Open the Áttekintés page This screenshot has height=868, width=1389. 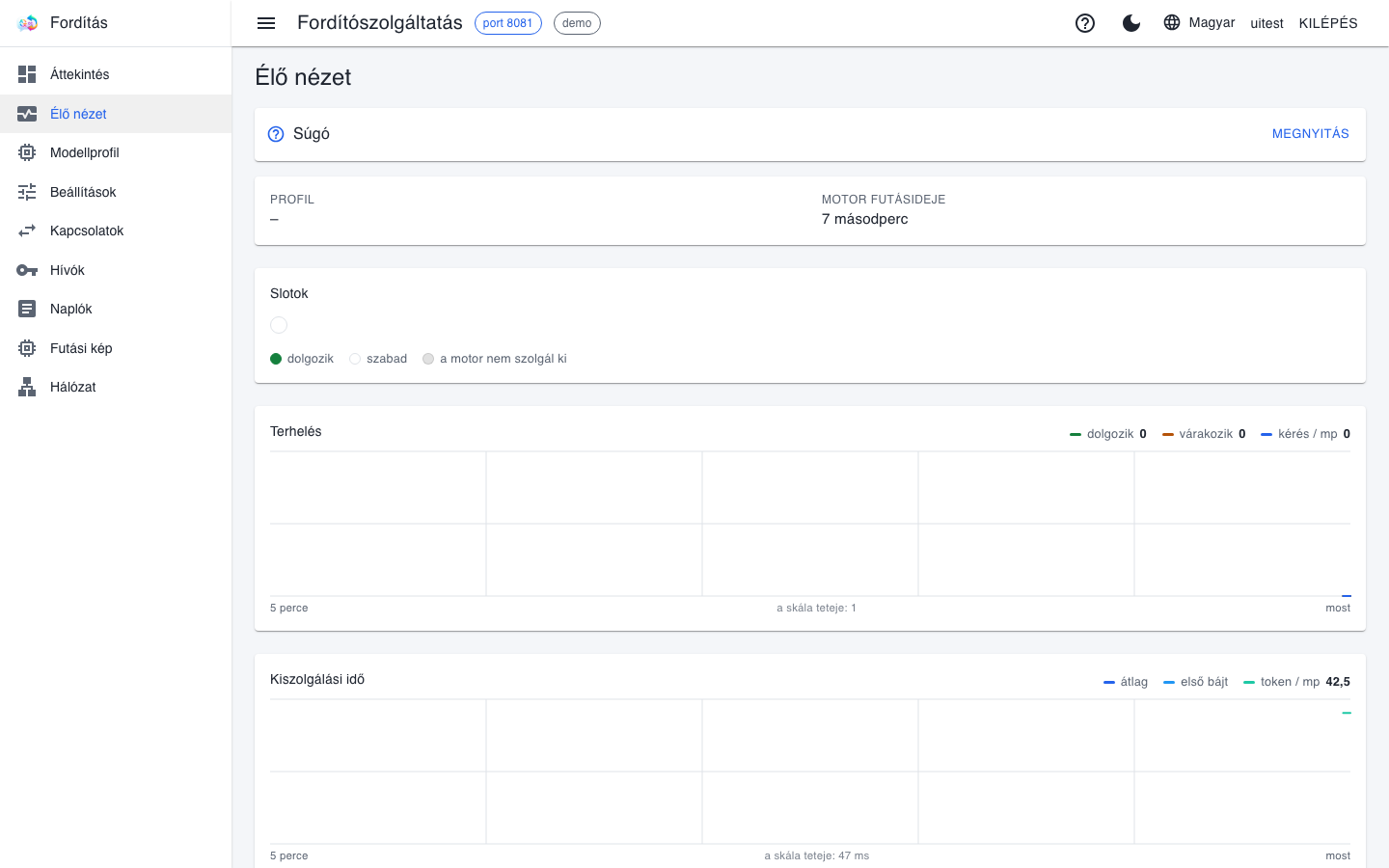click(x=116, y=74)
